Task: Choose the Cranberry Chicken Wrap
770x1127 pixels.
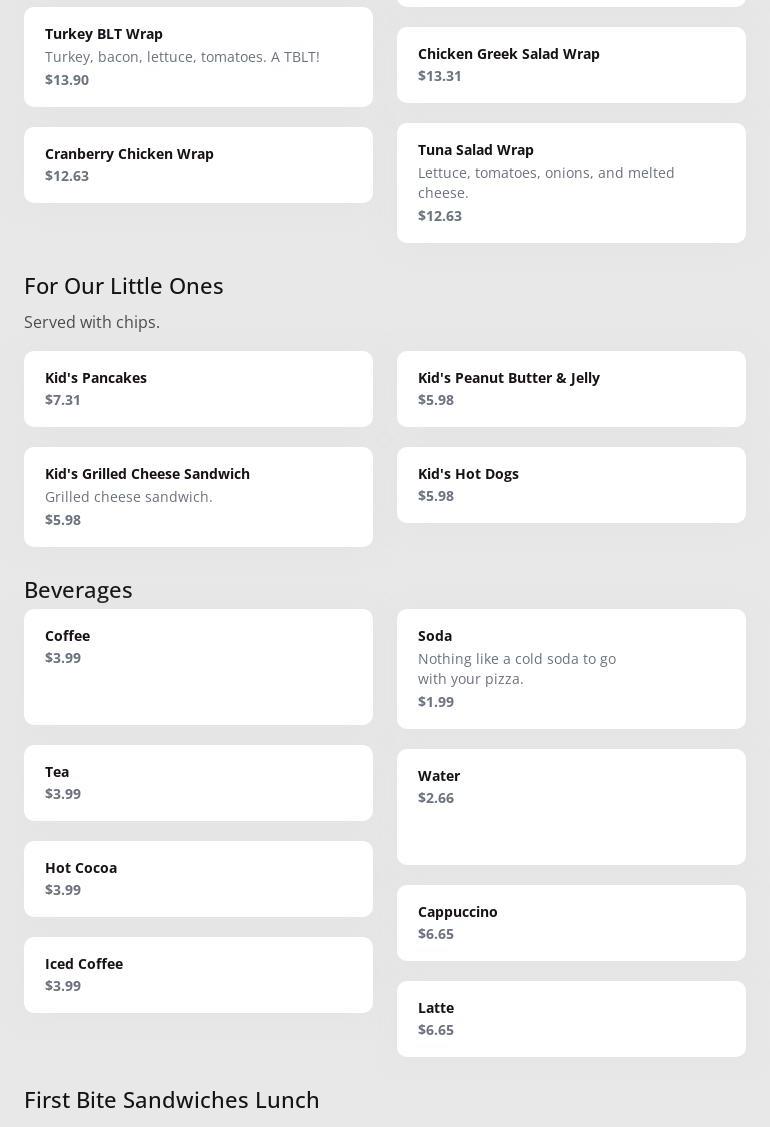Action: 198,165
